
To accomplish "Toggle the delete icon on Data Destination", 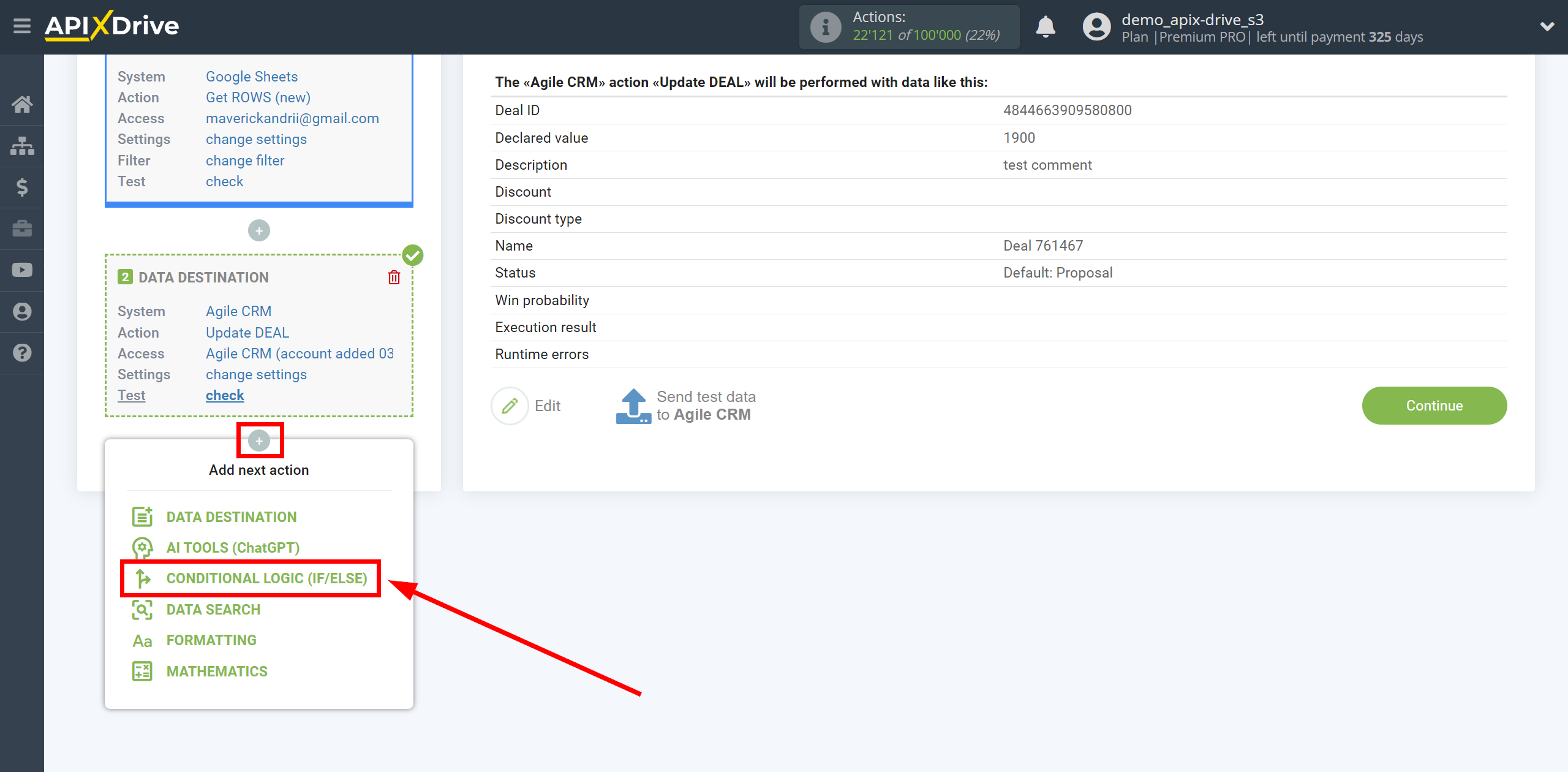I will 397,278.
